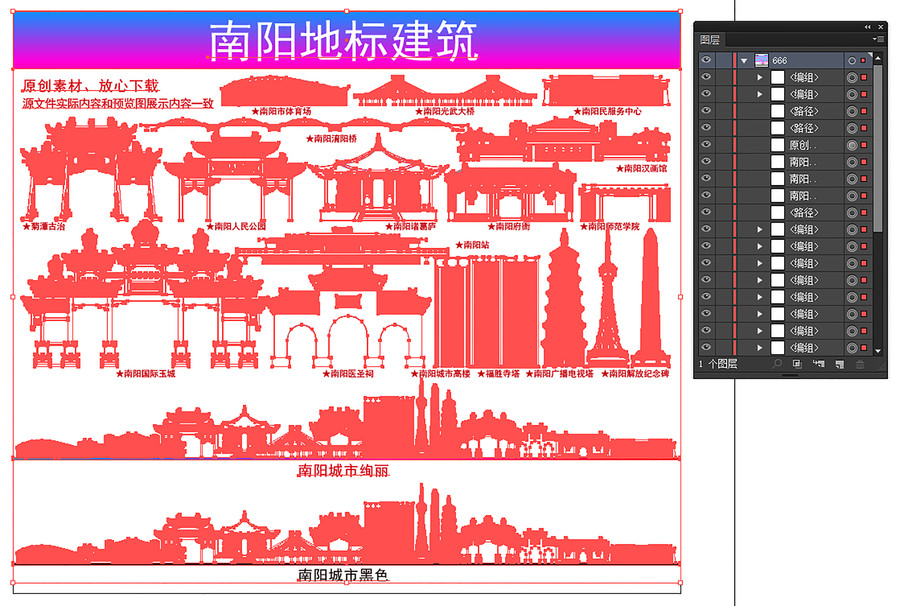Toggle eye of the bottom-most visible 编组 row

706,347
